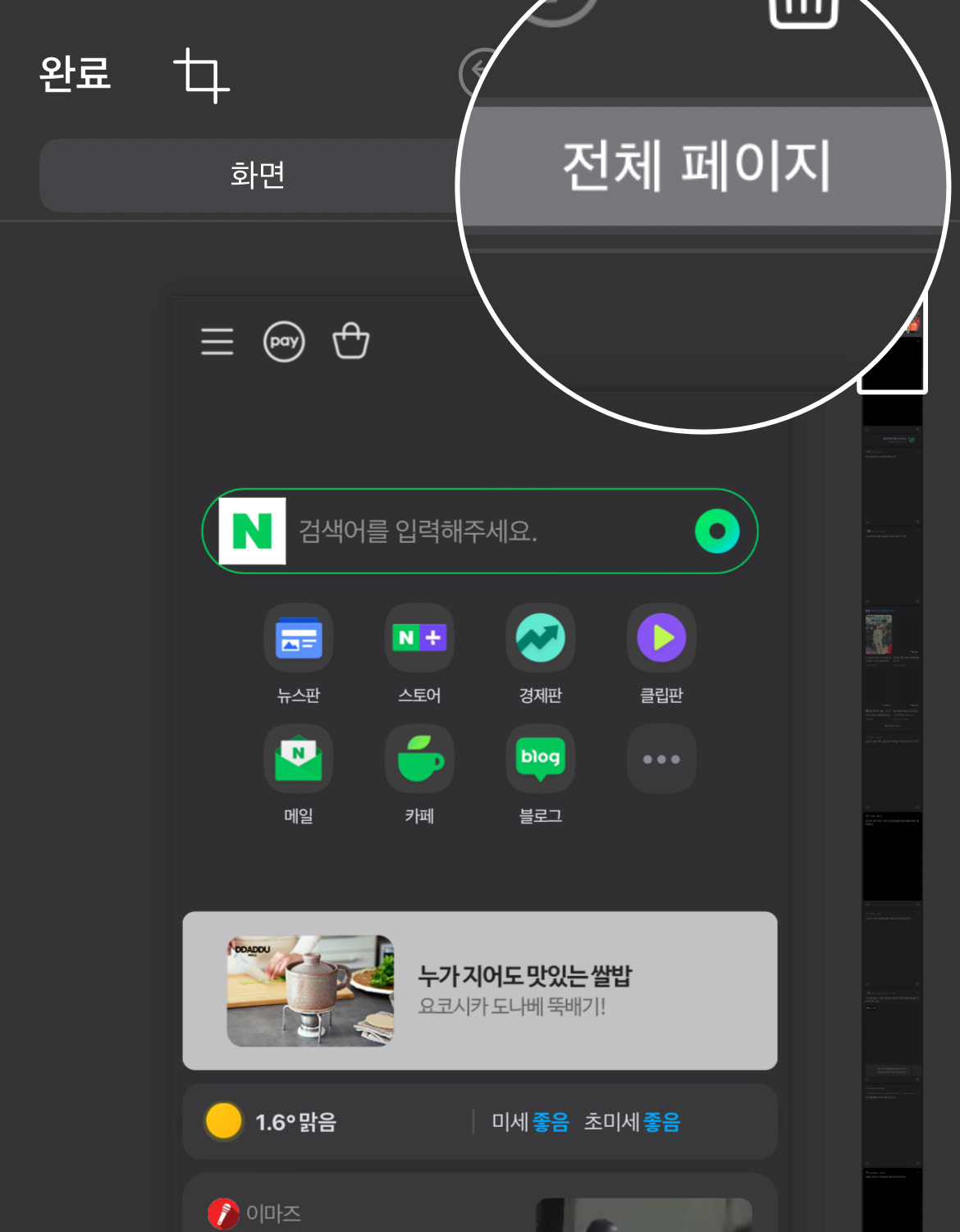
Task: Open the 누가 지어도 맛있는 쌀밥 ad banner
Action: [x=480, y=991]
